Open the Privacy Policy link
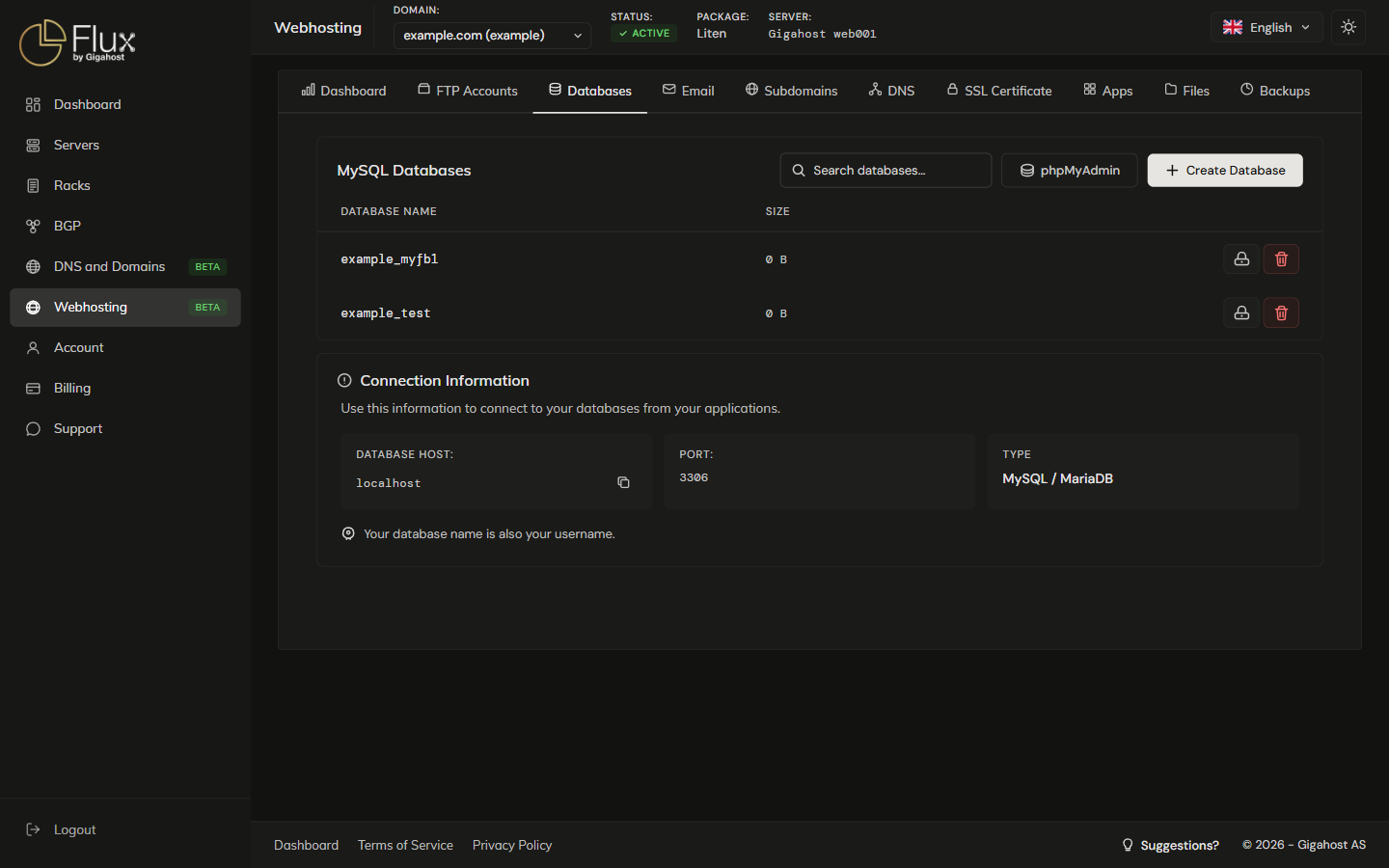The height and width of the screenshot is (868, 1389). [x=512, y=845]
